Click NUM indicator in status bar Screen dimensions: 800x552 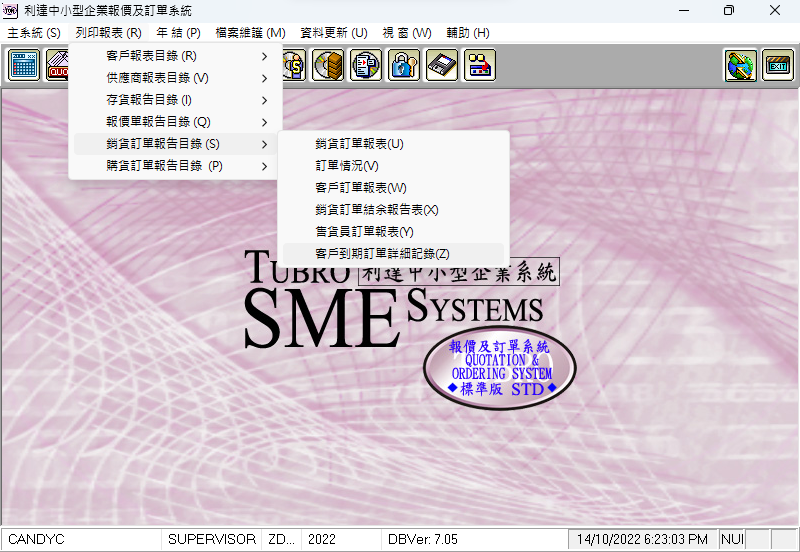pyautogui.click(x=732, y=539)
